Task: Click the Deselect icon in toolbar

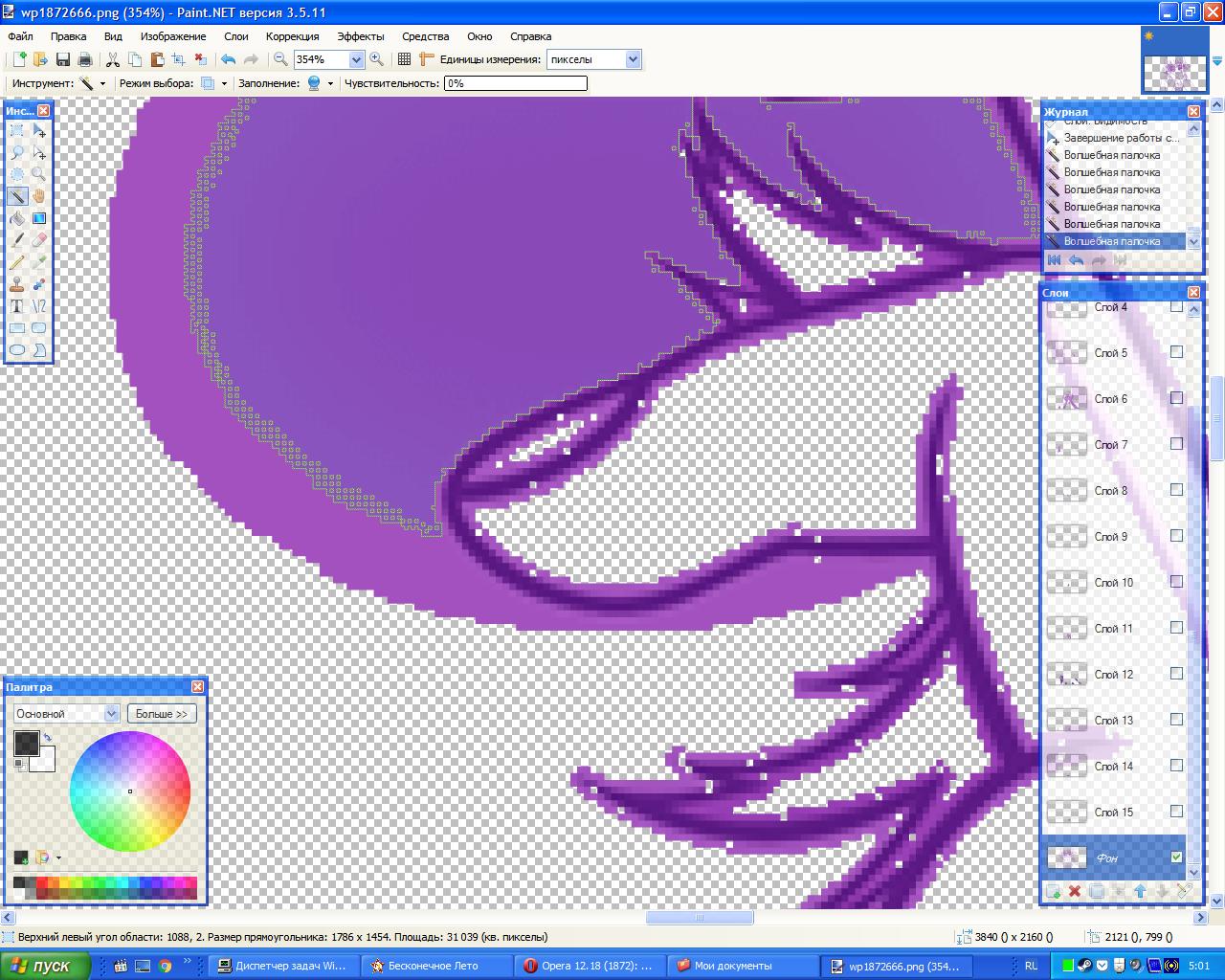Action: point(200,59)
